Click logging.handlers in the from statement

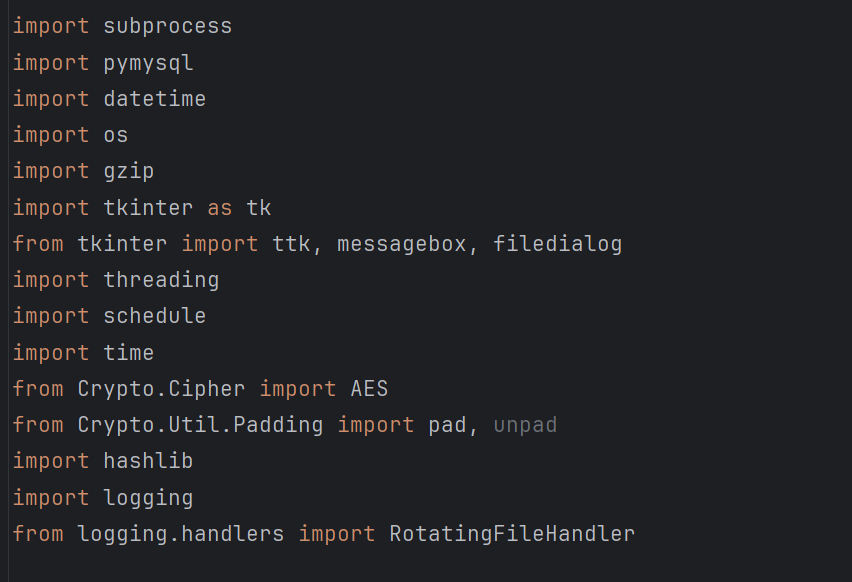(x=181, y=534)
